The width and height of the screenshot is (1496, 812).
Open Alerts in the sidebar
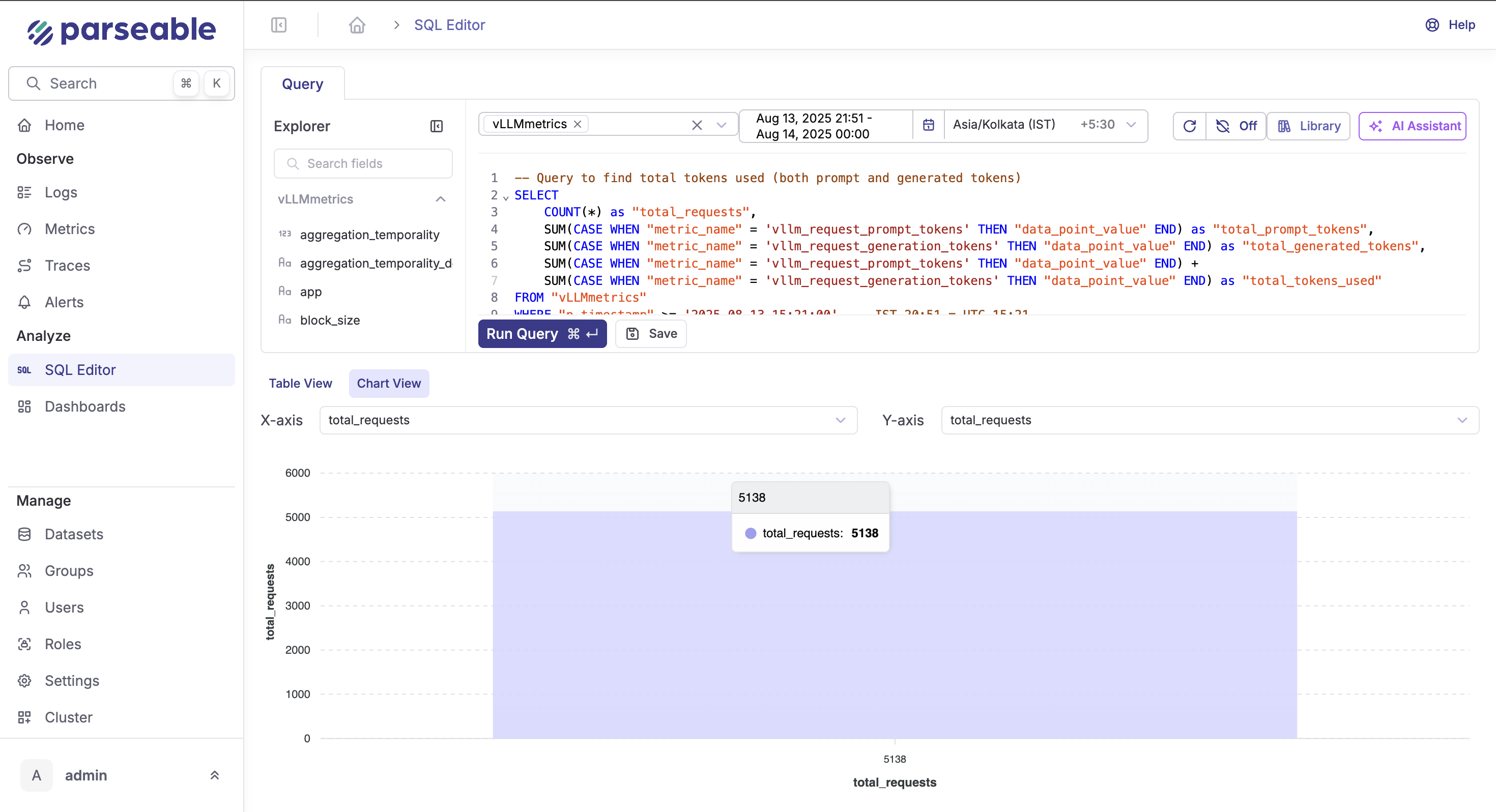click(122, 302)
